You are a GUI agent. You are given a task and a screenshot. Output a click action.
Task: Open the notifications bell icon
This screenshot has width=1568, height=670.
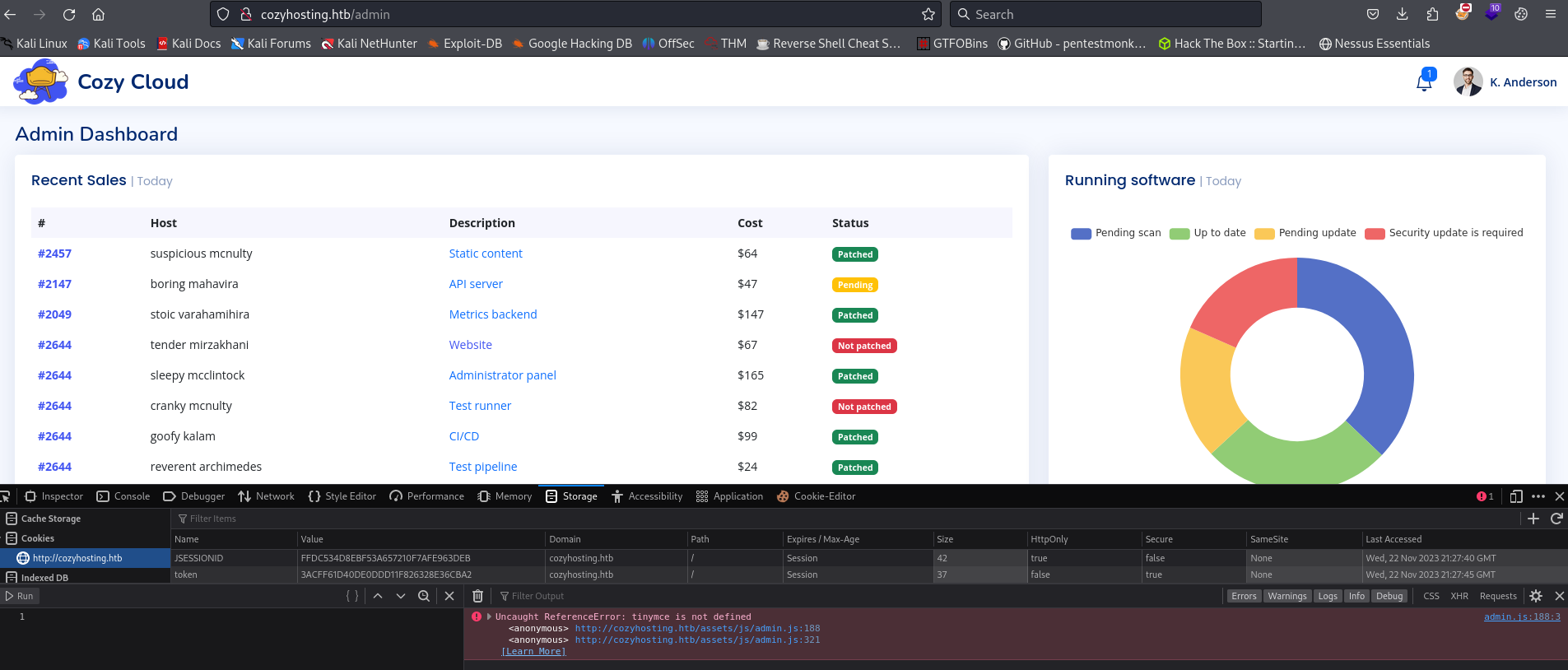(x=1425, y=81)
